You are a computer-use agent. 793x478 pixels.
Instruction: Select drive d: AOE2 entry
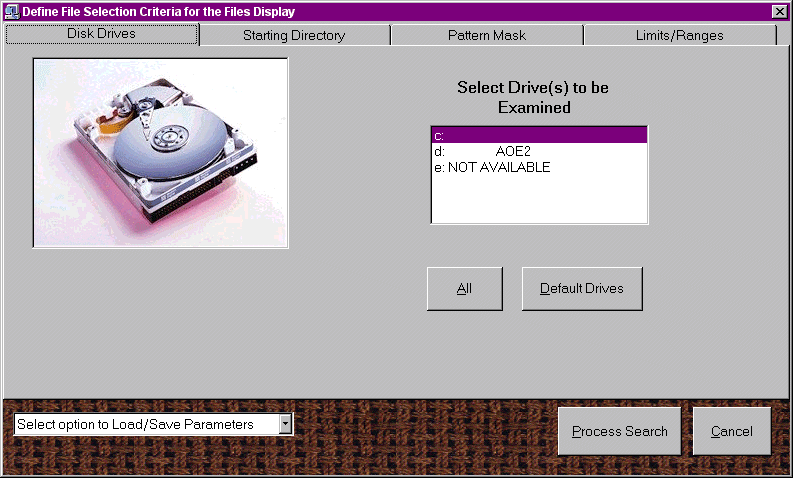(x=539, y=151)
